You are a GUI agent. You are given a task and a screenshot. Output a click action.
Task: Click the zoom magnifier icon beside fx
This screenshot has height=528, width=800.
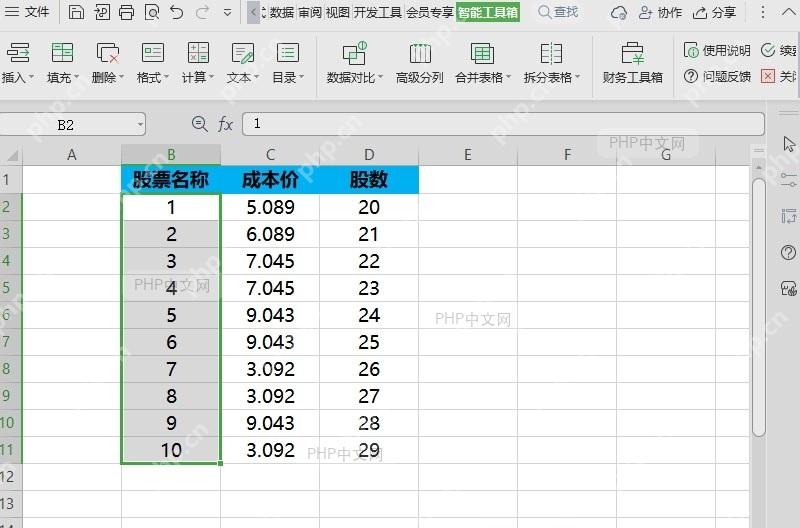point(199,124)
